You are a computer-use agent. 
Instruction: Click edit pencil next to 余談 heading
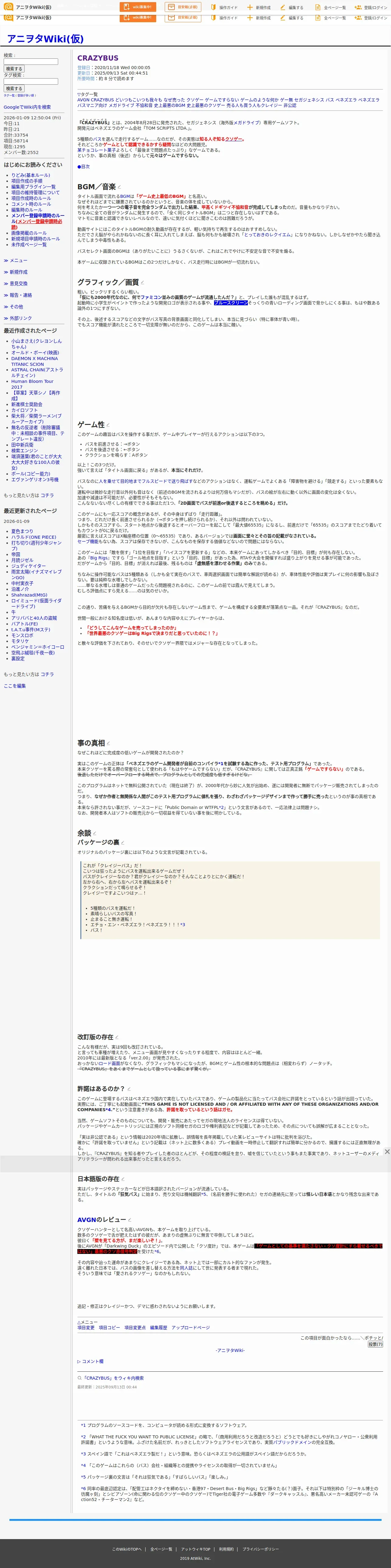click(x=94, y=833)
